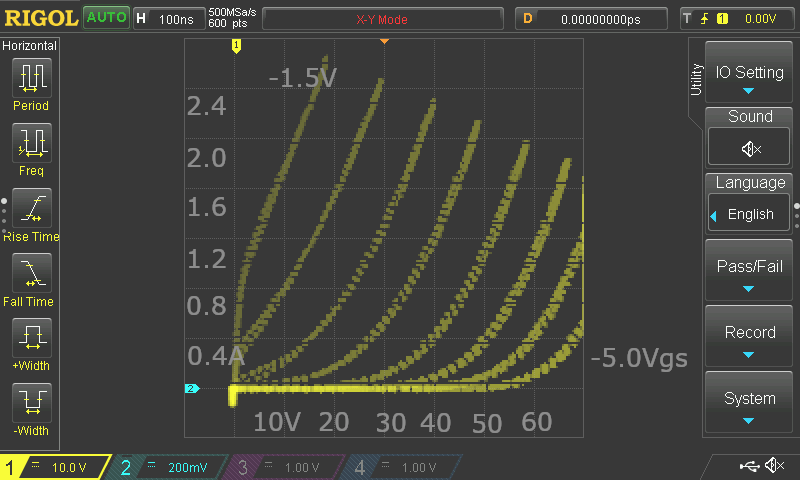Click the RIGOL logo
This screenshot has width=800, height=480.
[x=41, y=18]
